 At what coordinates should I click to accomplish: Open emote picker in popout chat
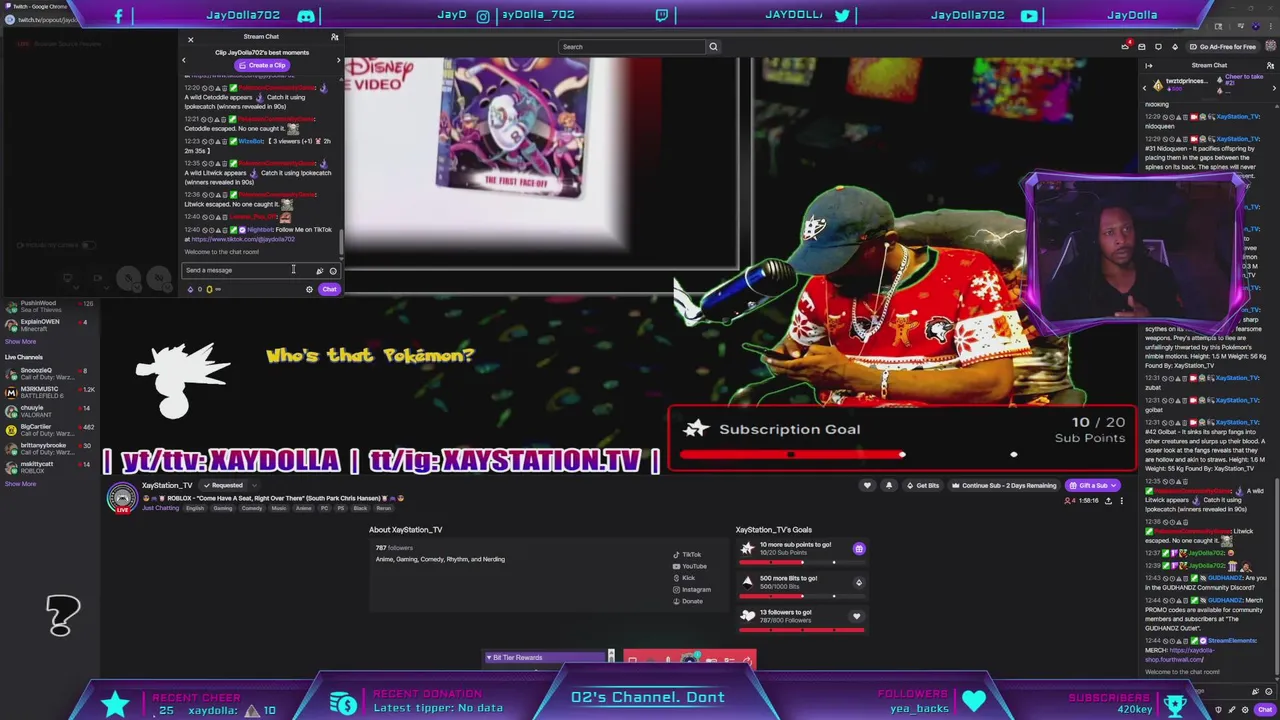[333, 271]
